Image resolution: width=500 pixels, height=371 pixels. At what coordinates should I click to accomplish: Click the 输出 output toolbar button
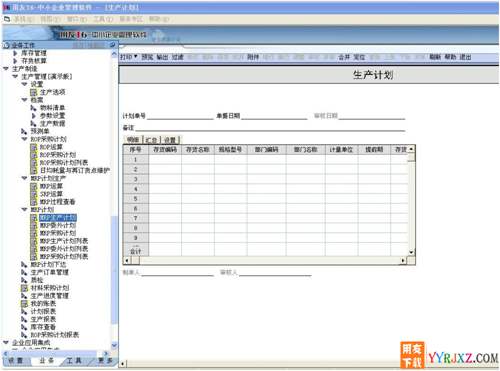coord(162,57)
